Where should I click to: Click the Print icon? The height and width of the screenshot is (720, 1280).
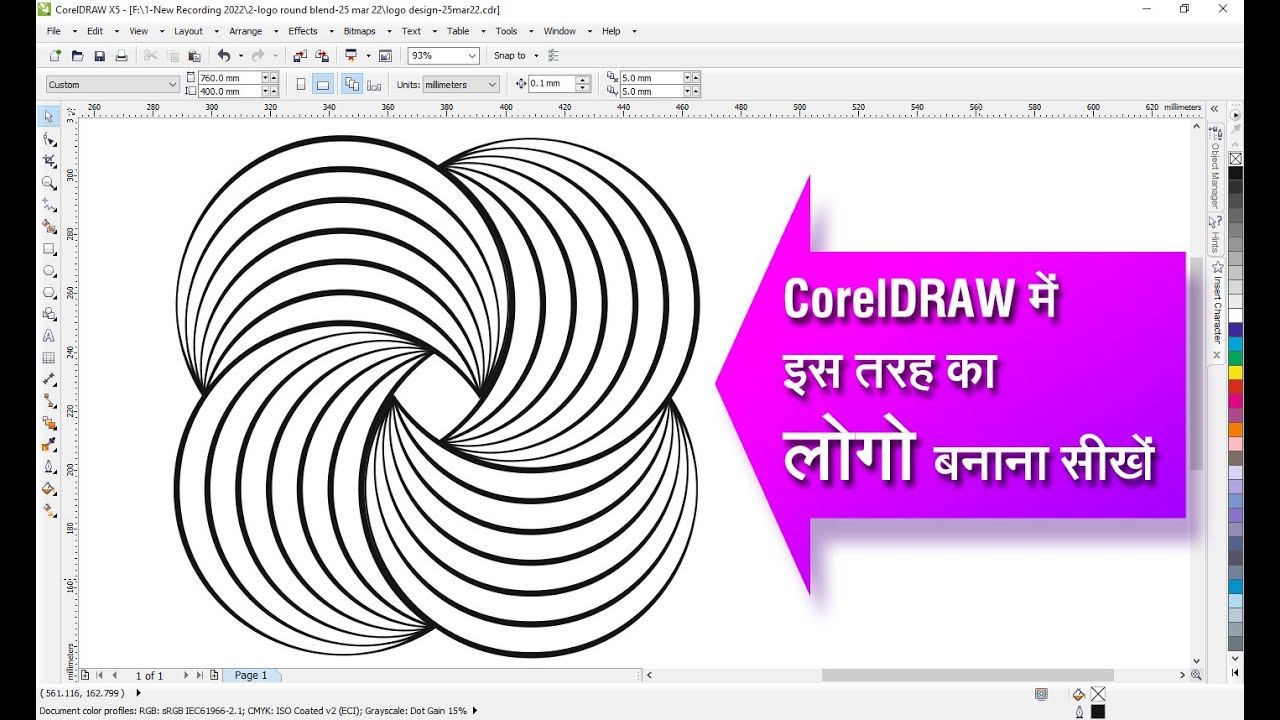tap(121, 56)
